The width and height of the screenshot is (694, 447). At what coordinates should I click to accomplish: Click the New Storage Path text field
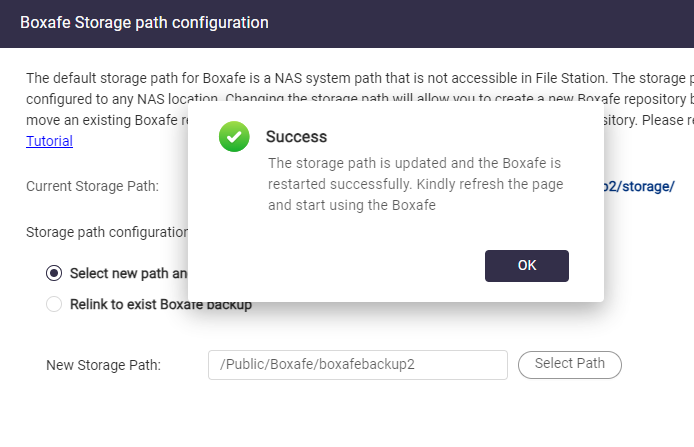point(357,365)
